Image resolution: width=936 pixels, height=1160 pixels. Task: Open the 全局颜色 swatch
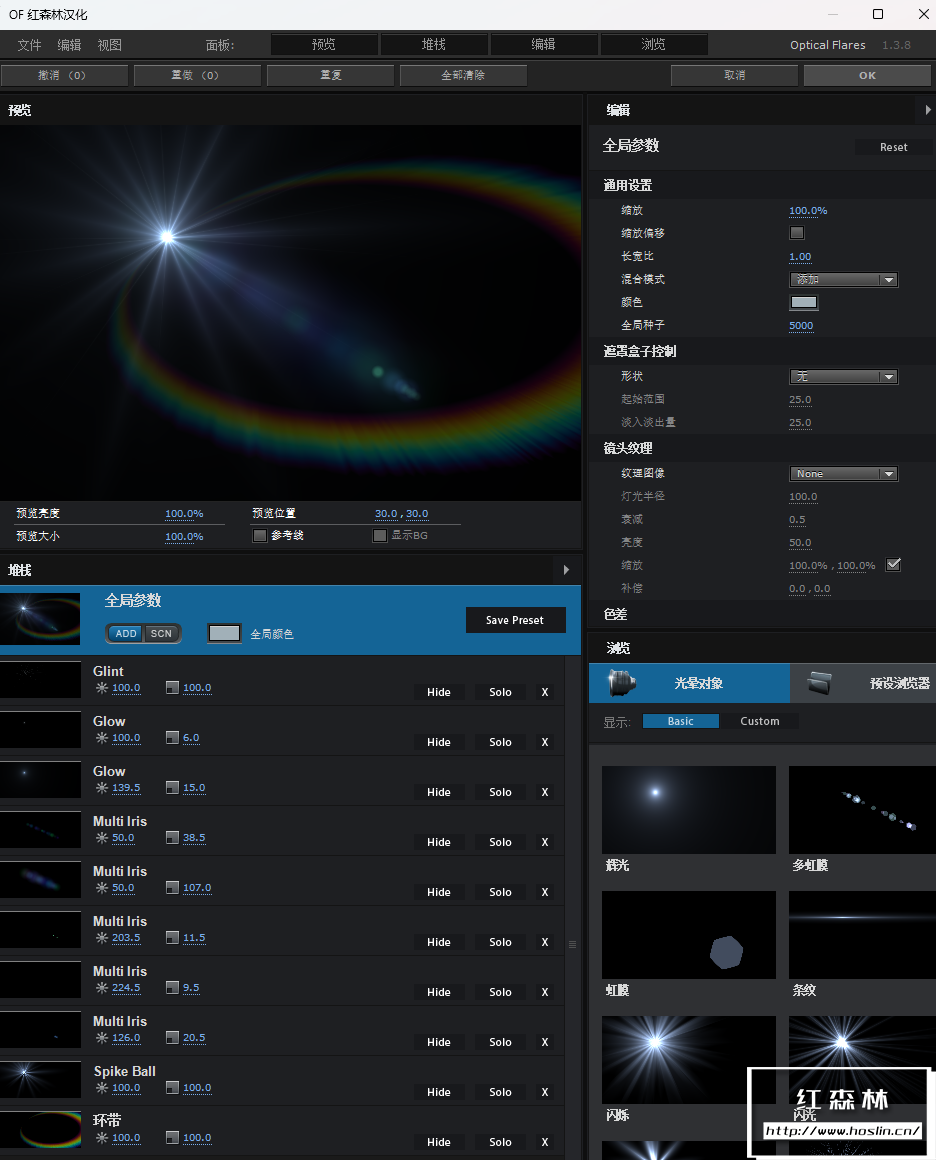coord(224,633)
